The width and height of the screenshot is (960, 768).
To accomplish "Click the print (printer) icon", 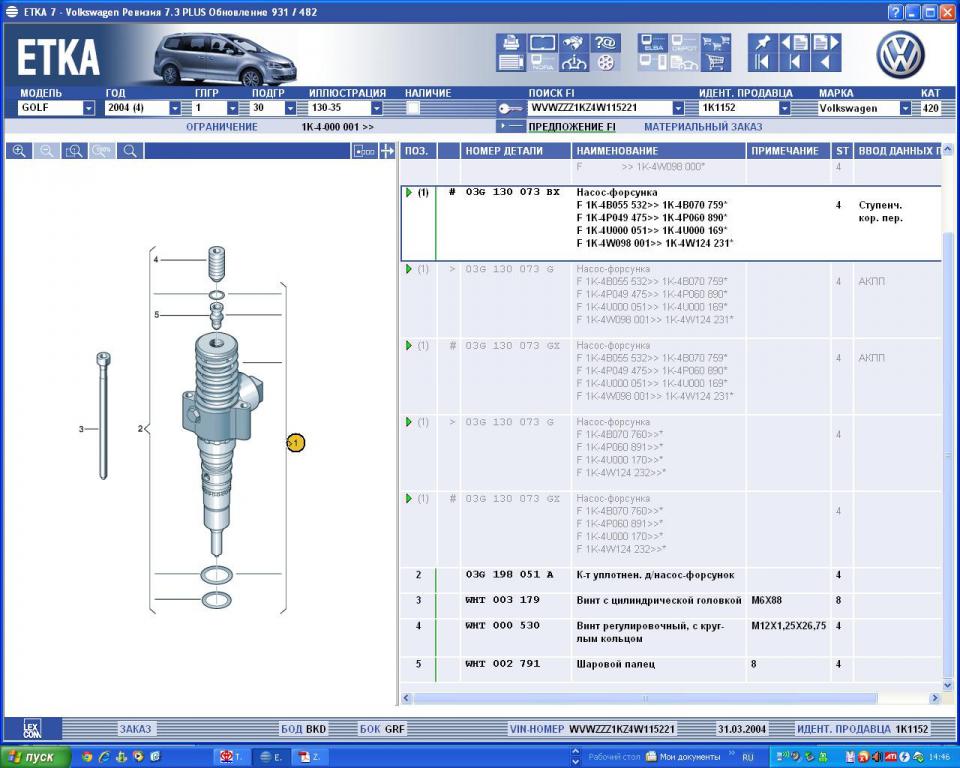I will coord(511,42).
